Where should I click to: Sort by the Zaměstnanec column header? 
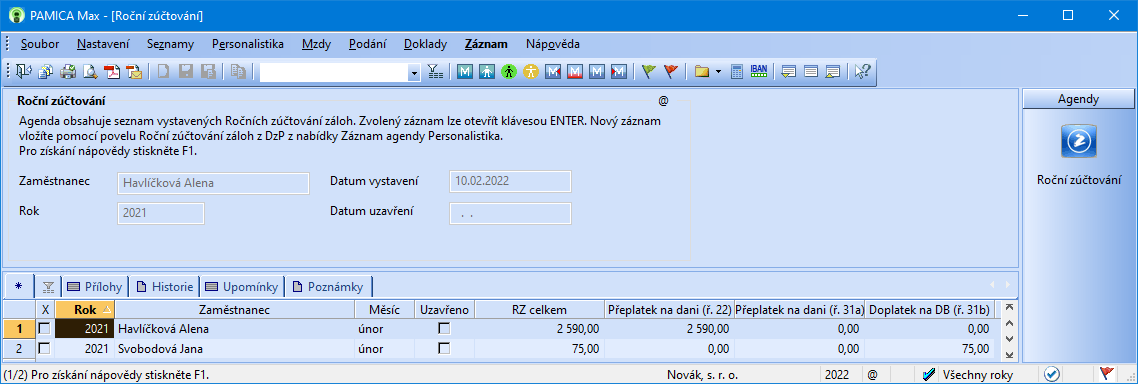click(234, 310)
